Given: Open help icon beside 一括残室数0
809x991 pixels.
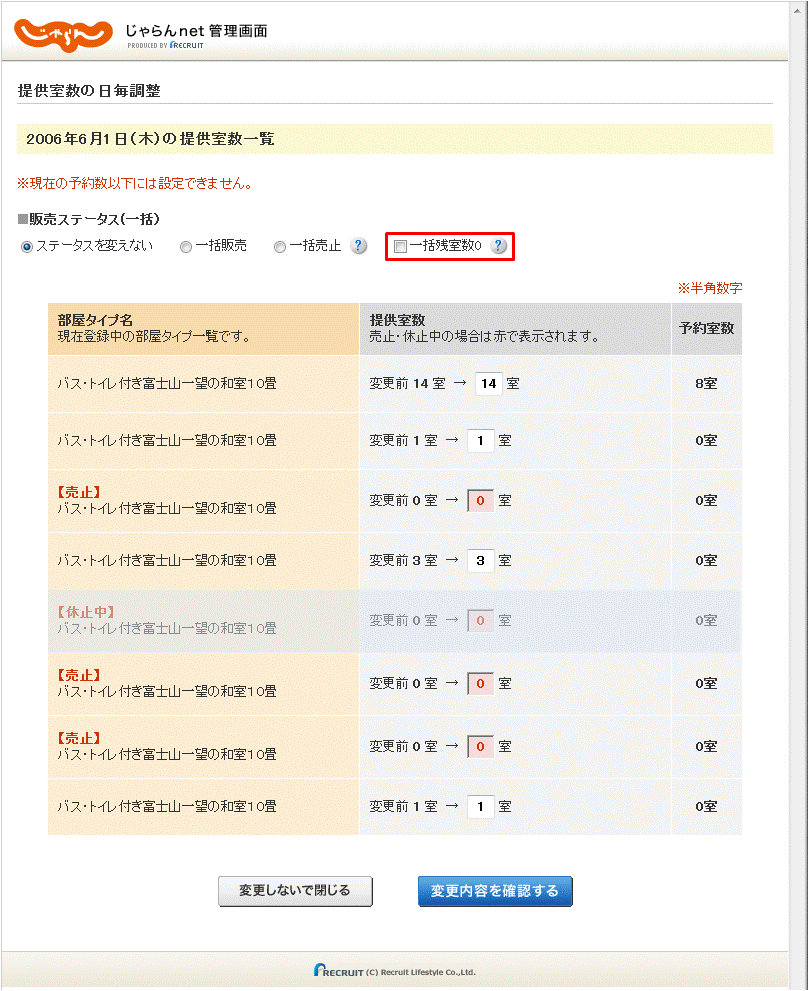Looking at the screenshot, I should [x=499, y=246].
